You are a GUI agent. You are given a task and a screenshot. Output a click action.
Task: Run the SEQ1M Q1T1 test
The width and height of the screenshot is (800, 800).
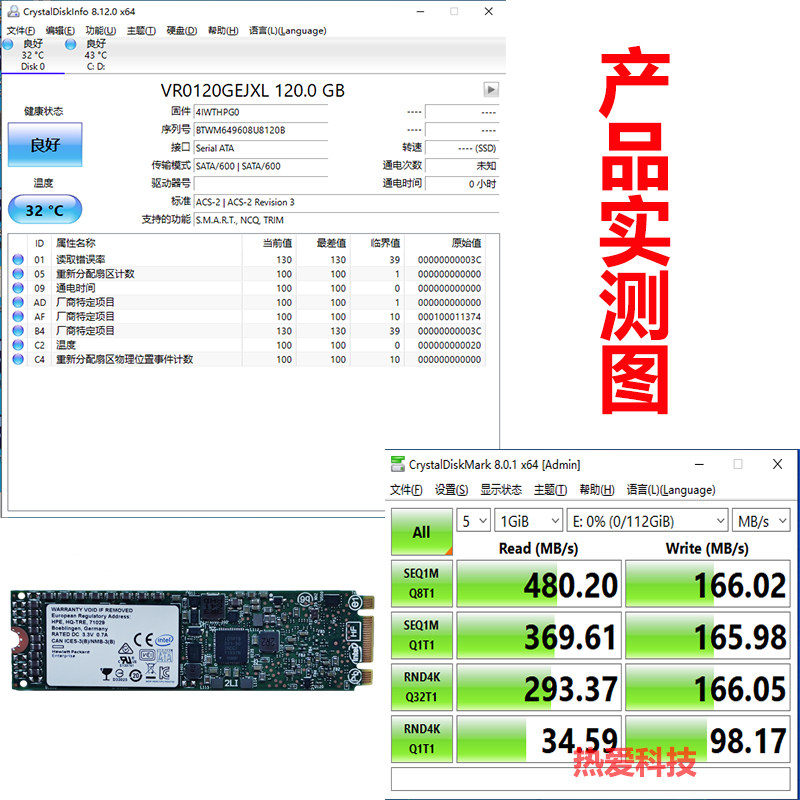coord(421,635)
